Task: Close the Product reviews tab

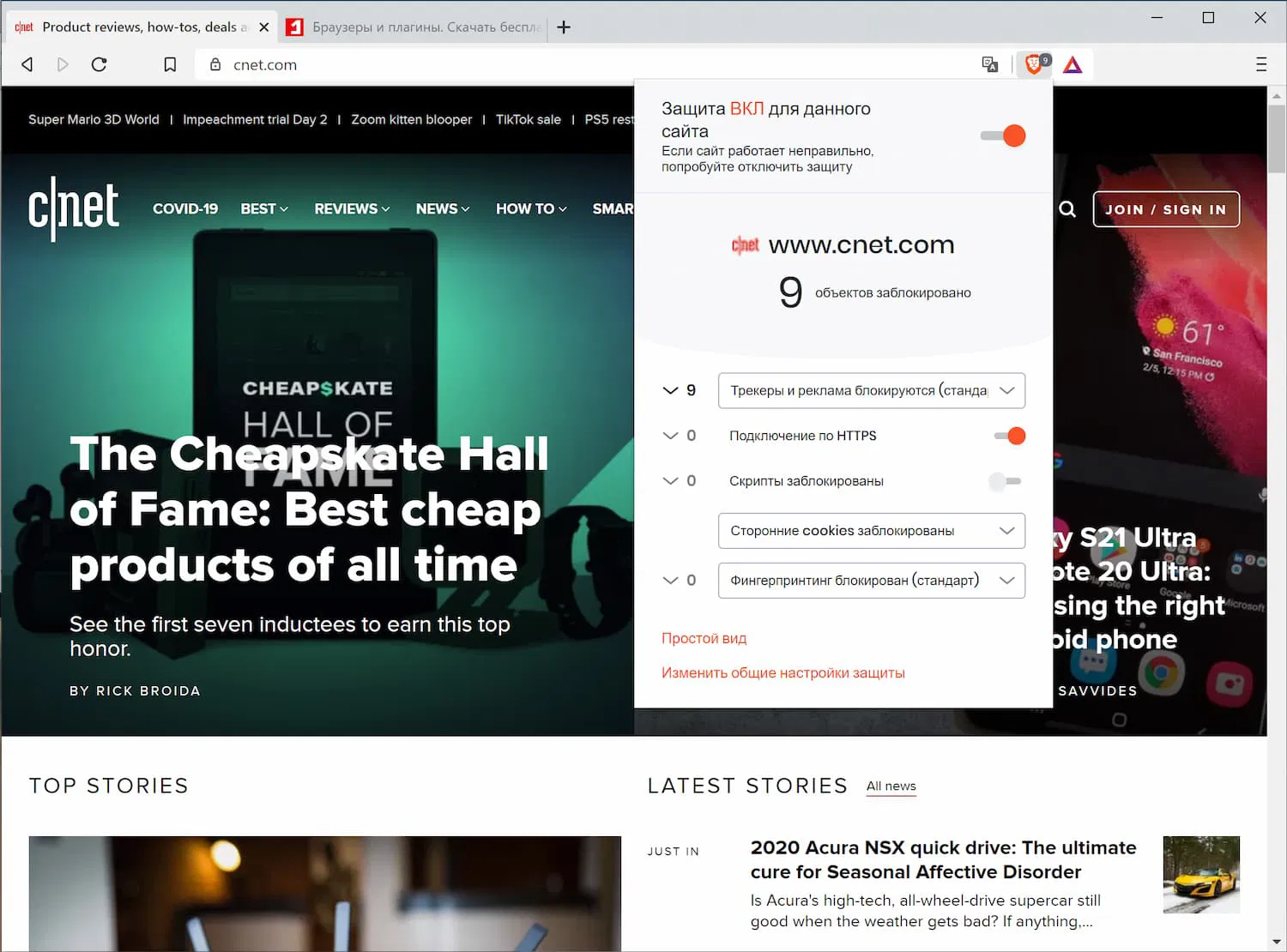Action: click(x=264, y=27)
